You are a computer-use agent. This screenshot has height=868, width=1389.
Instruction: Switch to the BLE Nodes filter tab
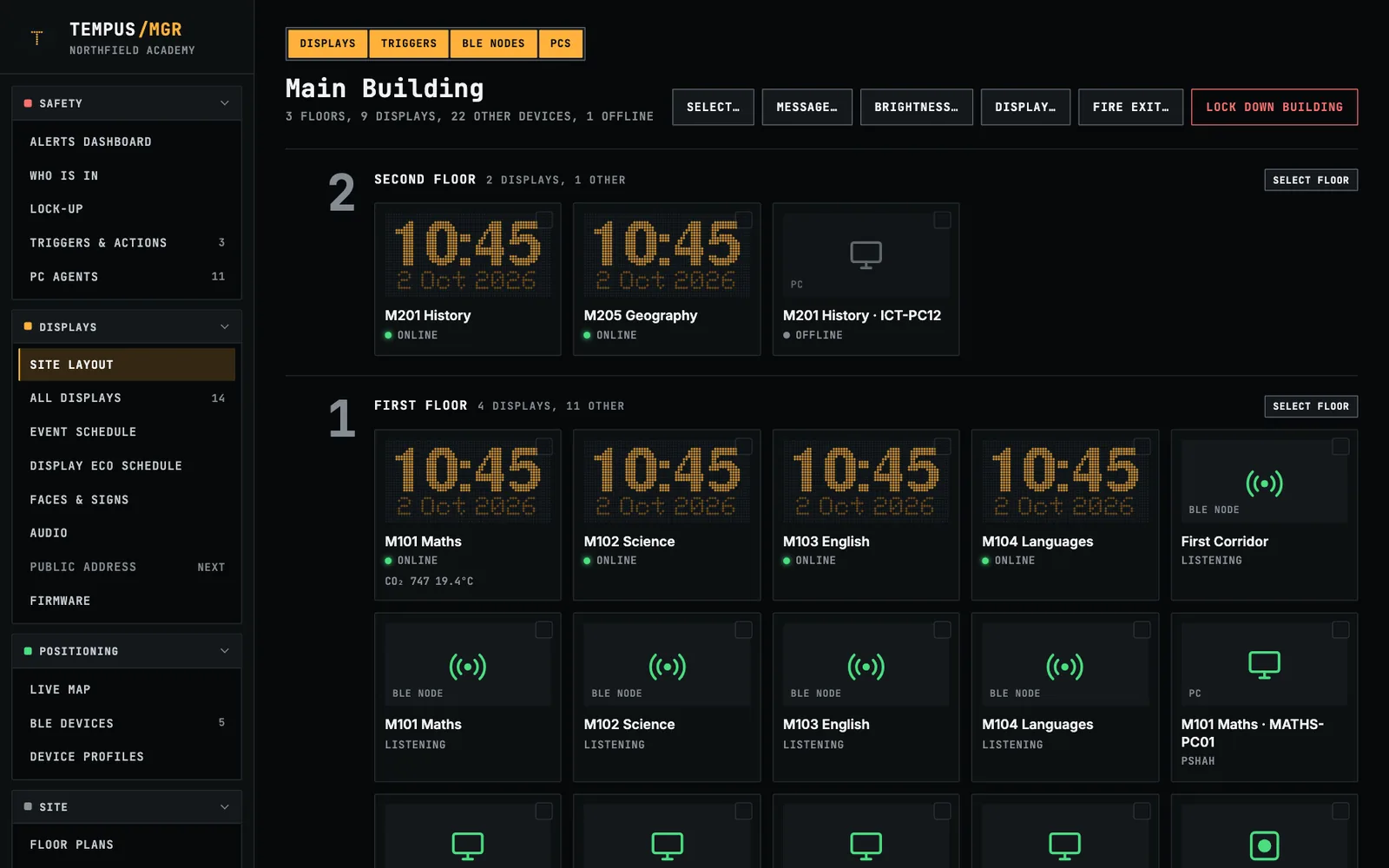click(493, 43)
